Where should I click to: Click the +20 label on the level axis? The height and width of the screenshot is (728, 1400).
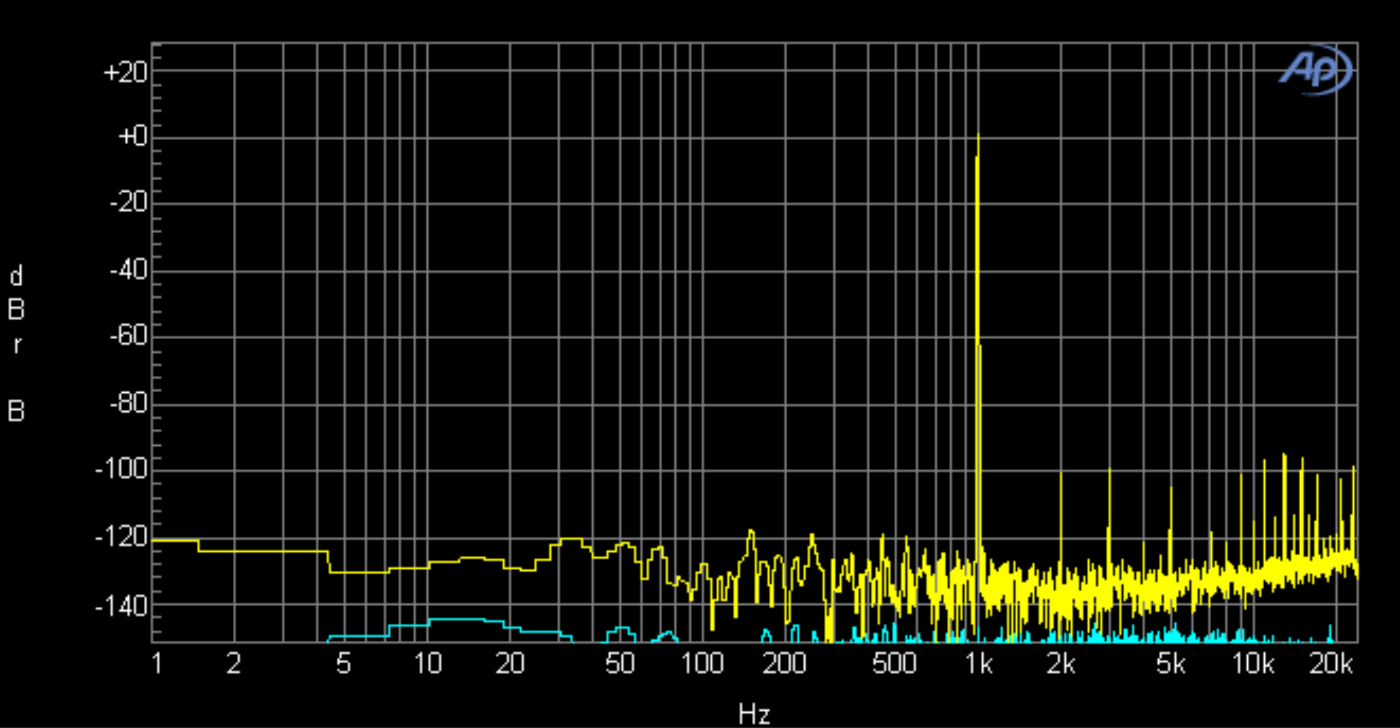(x=125, y=72)
